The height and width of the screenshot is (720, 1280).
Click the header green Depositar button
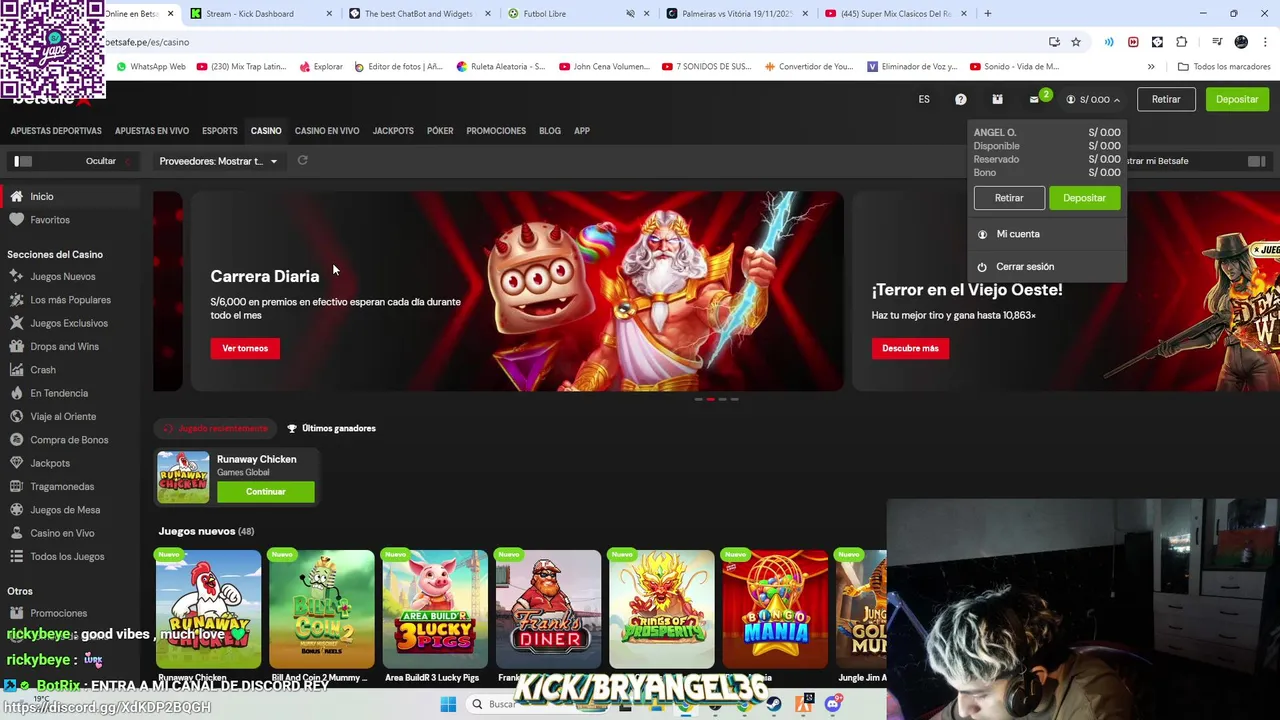tap(1237, 99)
